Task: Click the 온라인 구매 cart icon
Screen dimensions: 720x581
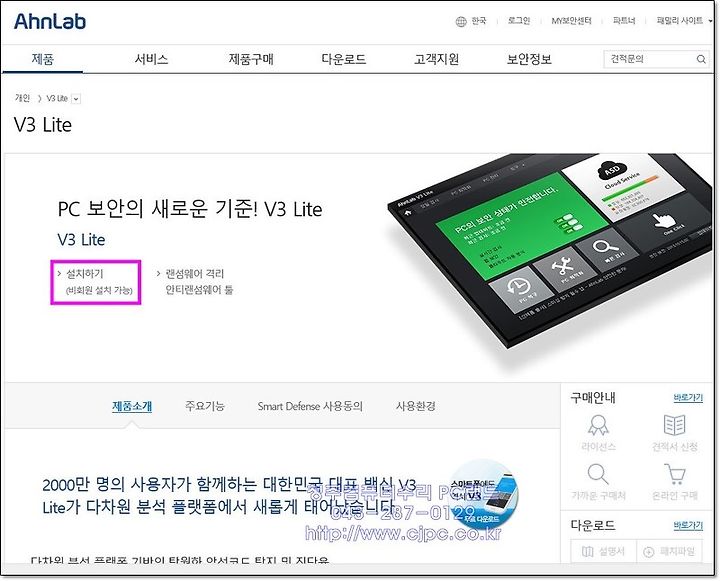Action: [675, 474]
